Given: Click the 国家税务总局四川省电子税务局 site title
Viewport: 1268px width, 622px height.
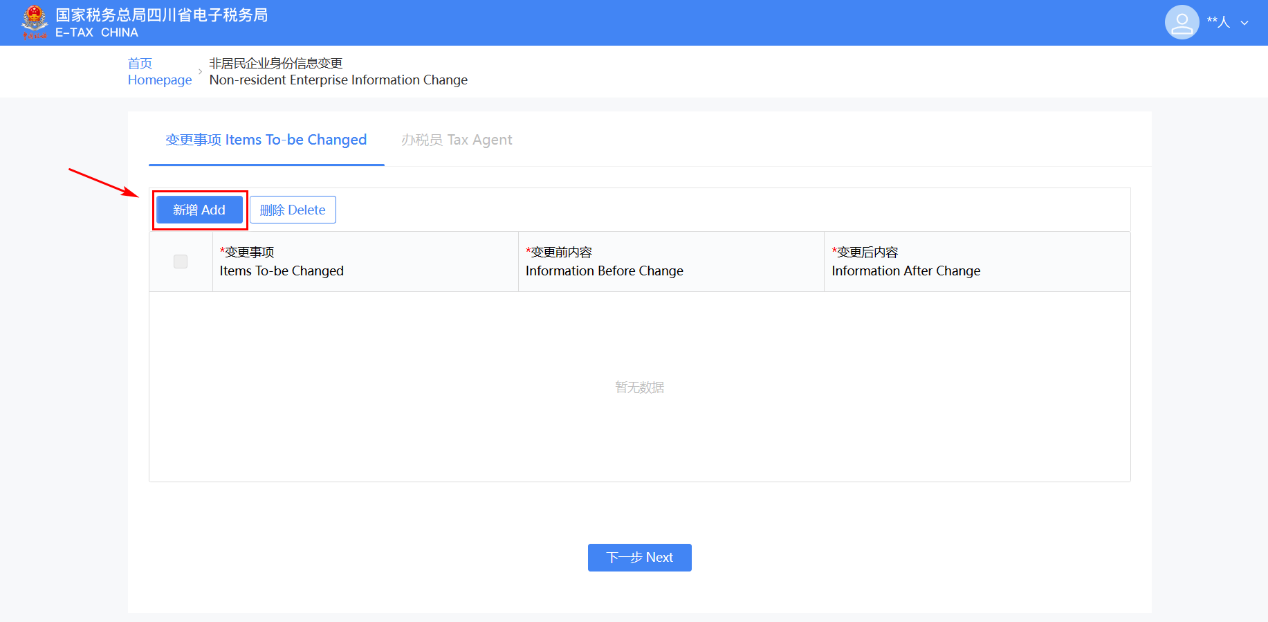Looking at the screenshot, I should coord(161,15).
